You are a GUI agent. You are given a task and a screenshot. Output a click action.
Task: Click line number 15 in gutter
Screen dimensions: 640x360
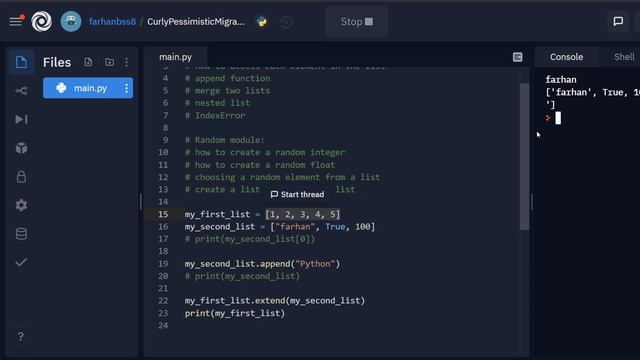[163, 214]
